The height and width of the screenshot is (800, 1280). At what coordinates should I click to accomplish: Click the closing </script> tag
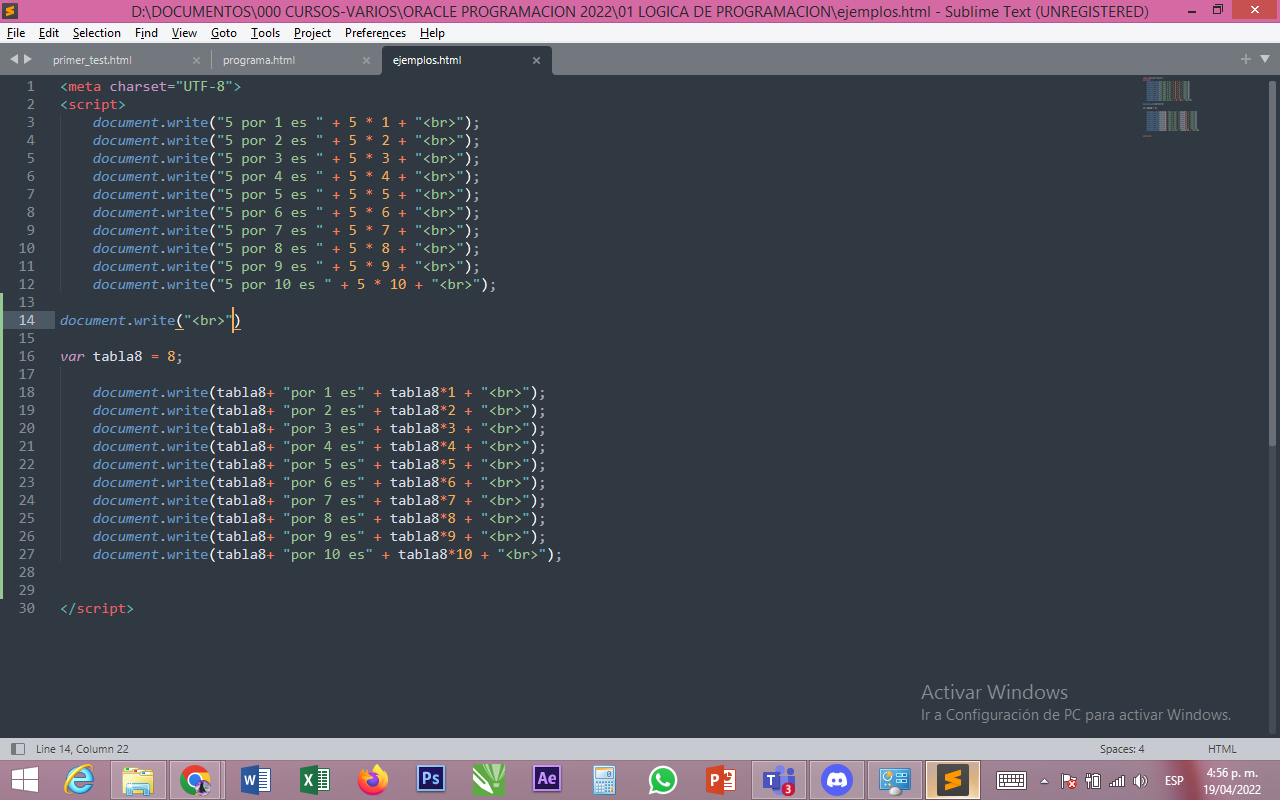[x=96, y=608]
